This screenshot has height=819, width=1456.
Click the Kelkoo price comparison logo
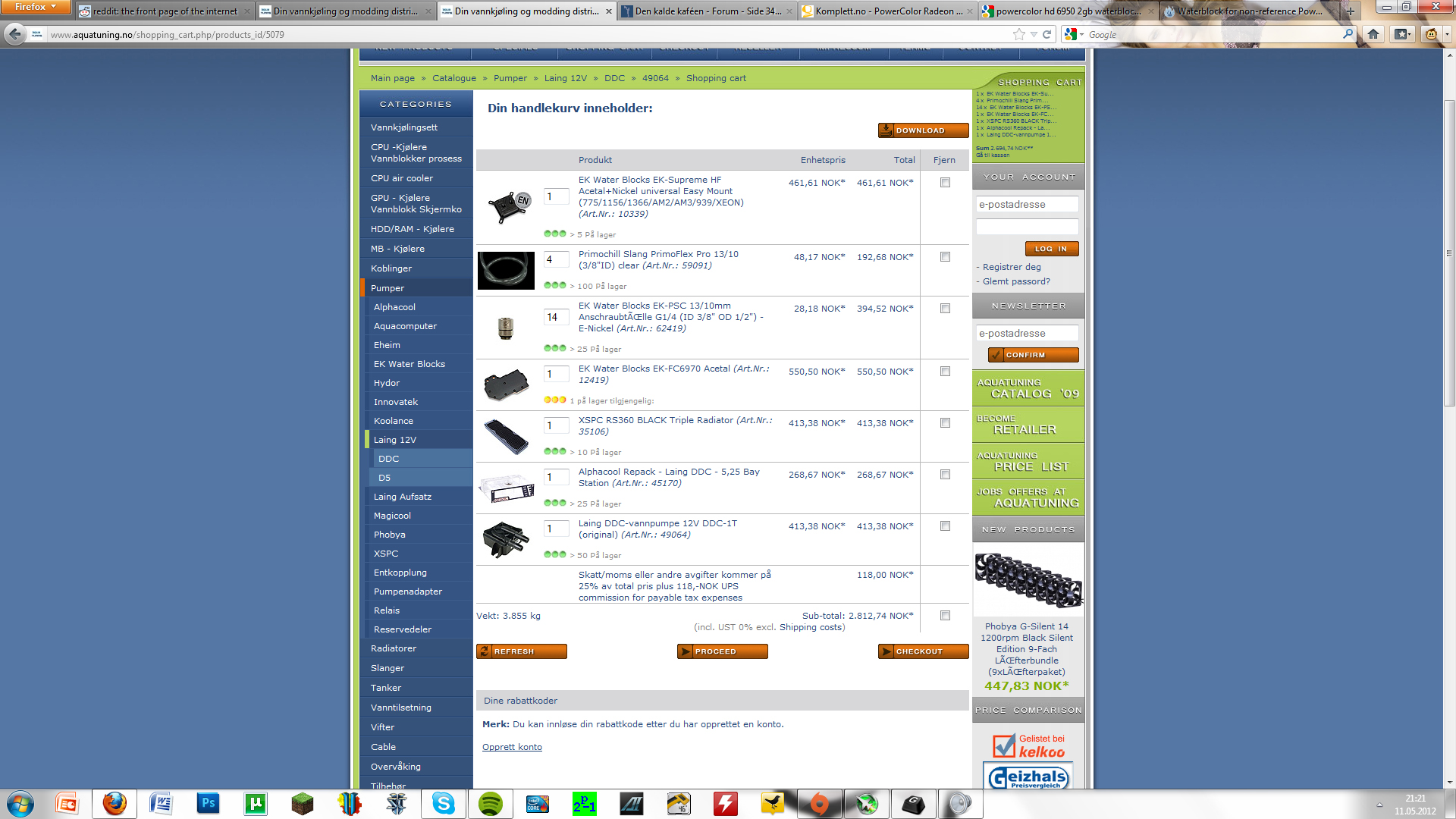[x=1028, y=746]
